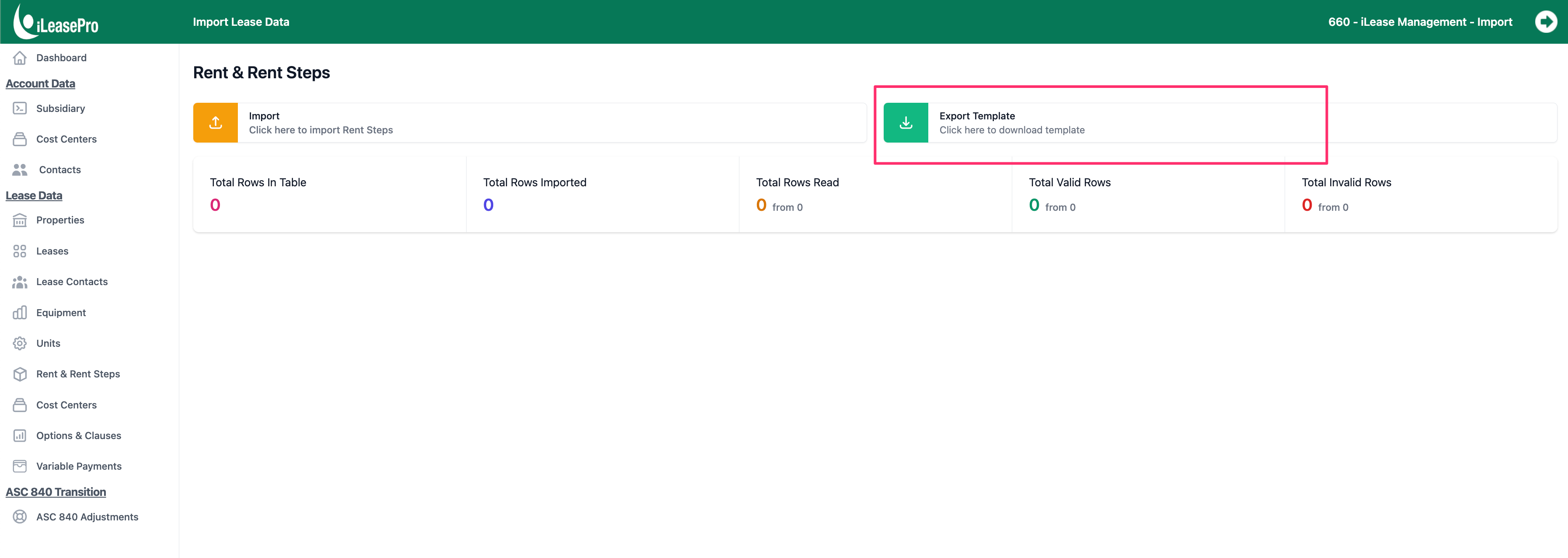Screen dimensions: 1568x558
Task: Click the Options & Clauses icon
Action: click(x=20, y=436)
